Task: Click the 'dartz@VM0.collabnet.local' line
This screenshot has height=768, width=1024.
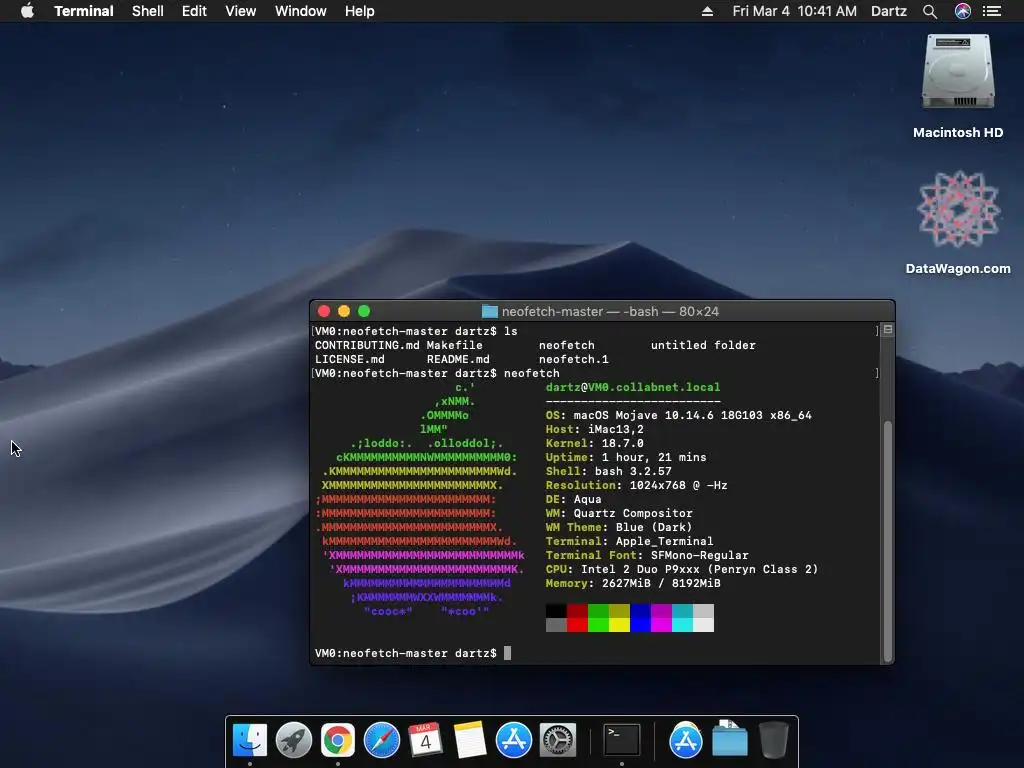Action: pos(633,387)
